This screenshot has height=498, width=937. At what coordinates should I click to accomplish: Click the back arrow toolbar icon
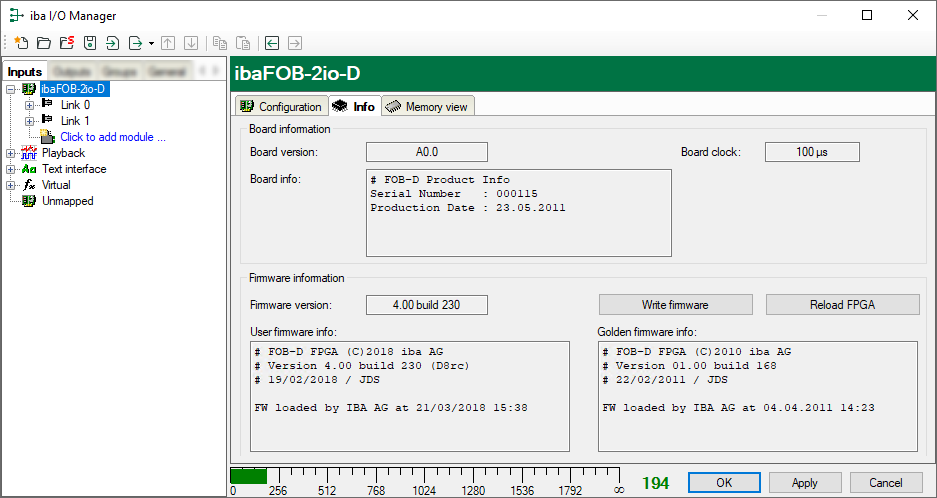pos(271,43)
